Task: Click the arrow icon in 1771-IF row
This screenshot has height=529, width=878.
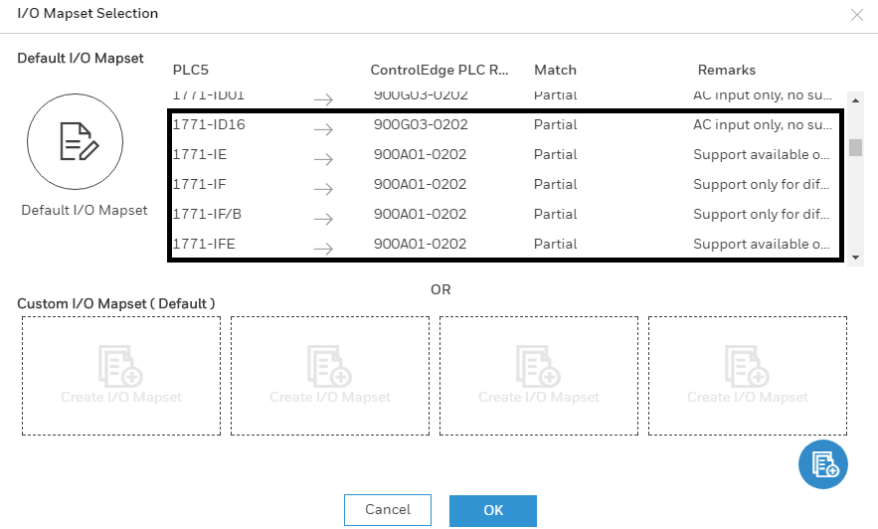Action: [323, 189]
